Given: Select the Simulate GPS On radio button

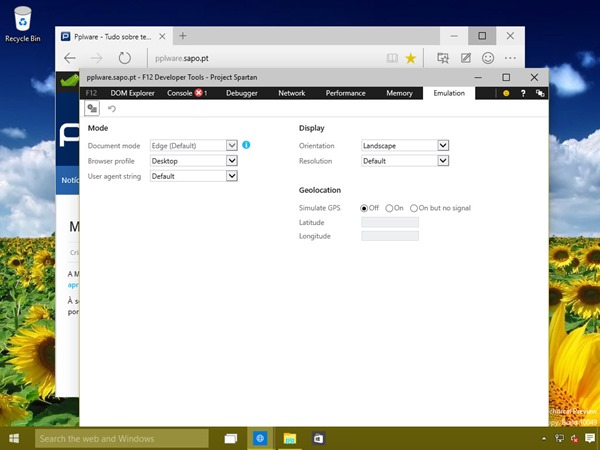Looking at the screenshot, I should click(x=389, y=208).
